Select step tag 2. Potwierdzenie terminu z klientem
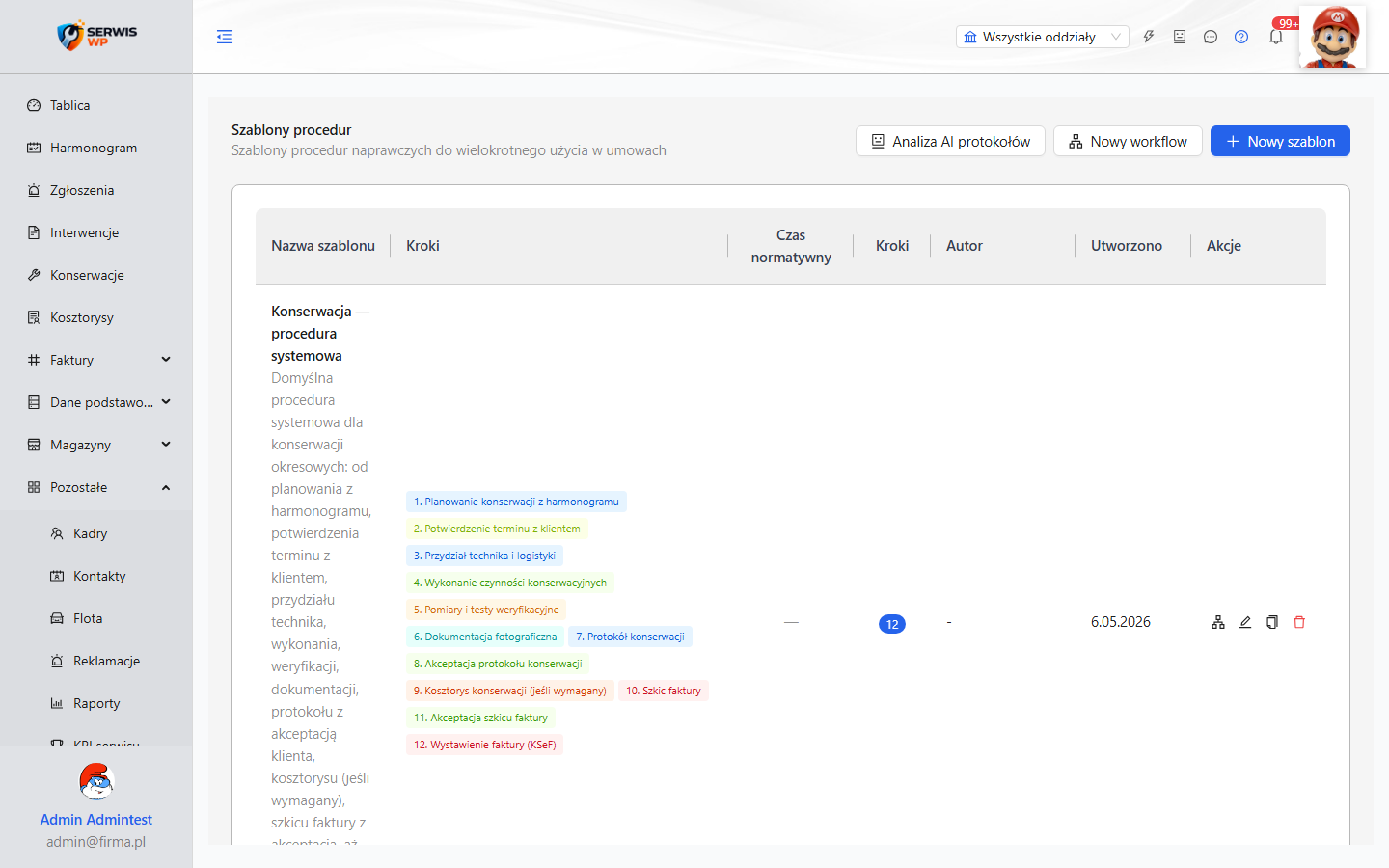Screen dimensions: 1389x868 497,529
